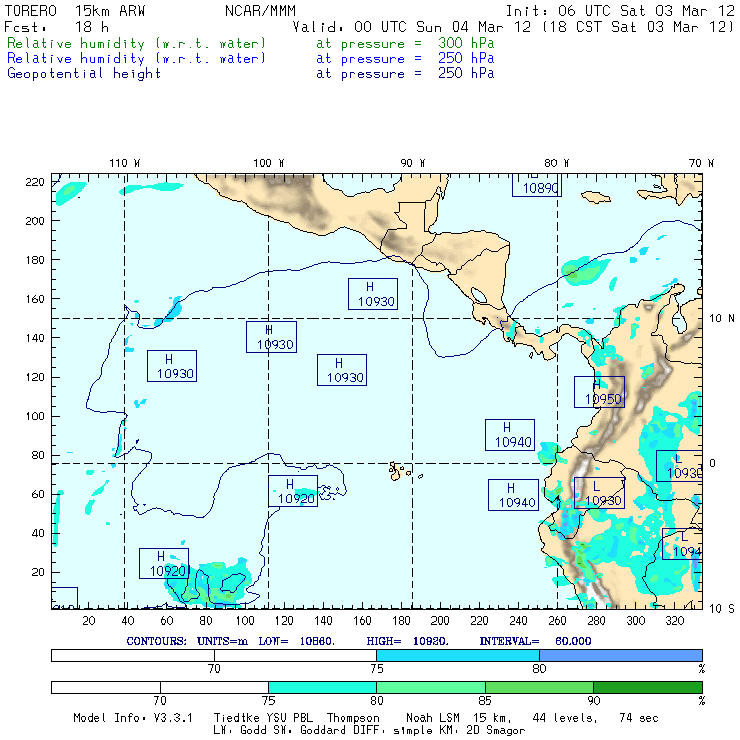Click the "HIGH= 10920." contour value
Image resolution: width=740 pixels, height=740 pixels.
[x=408, y=641]
